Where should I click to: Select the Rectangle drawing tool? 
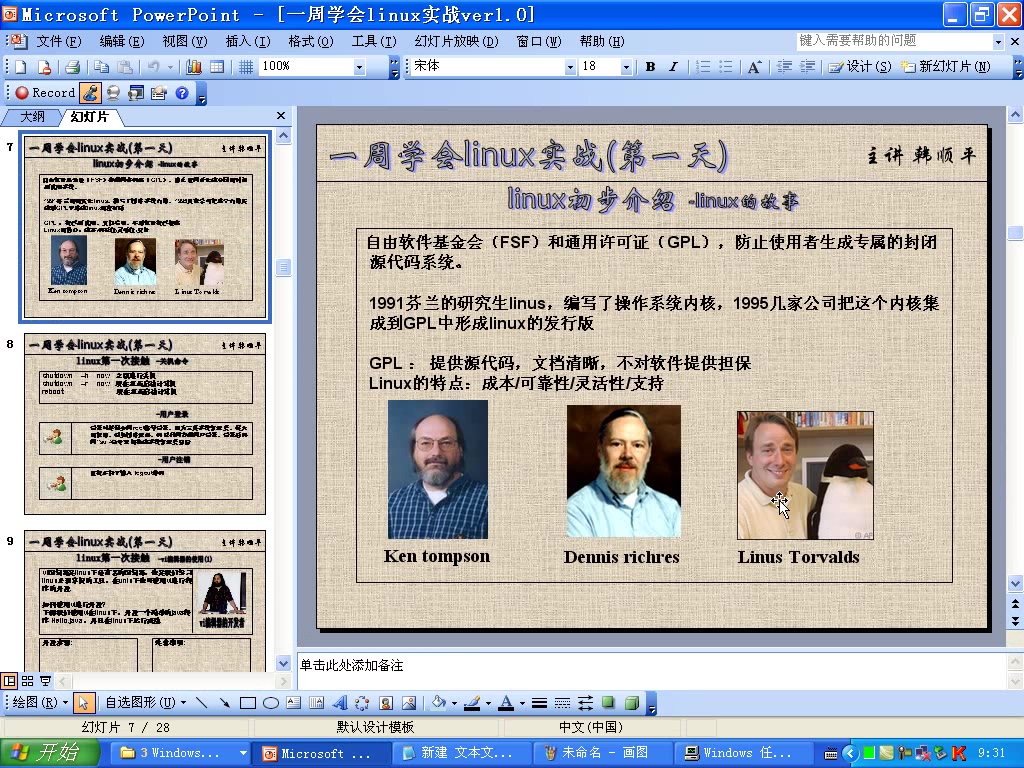[248, 703]
